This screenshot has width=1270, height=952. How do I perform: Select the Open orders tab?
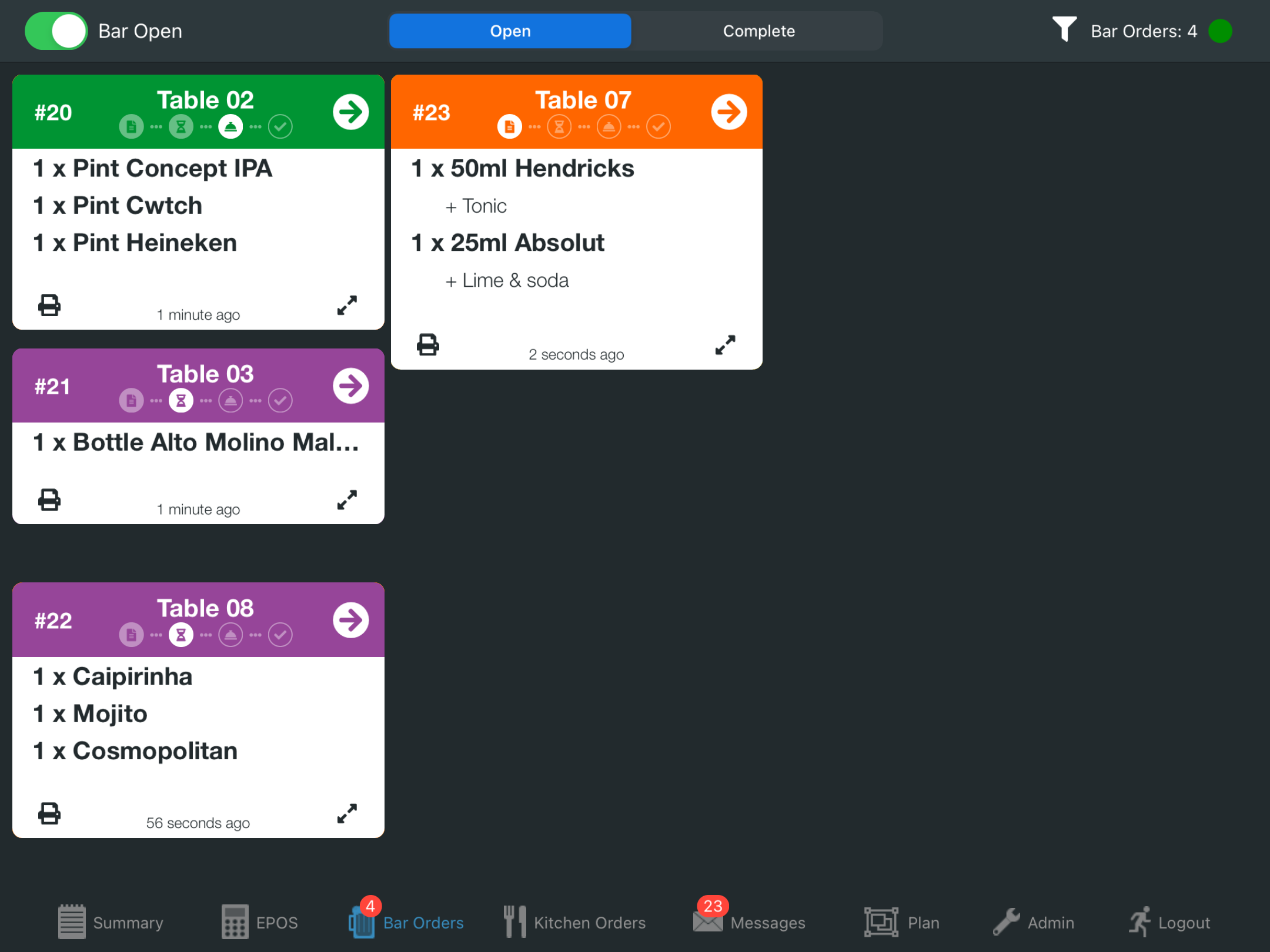pos(510,31)
